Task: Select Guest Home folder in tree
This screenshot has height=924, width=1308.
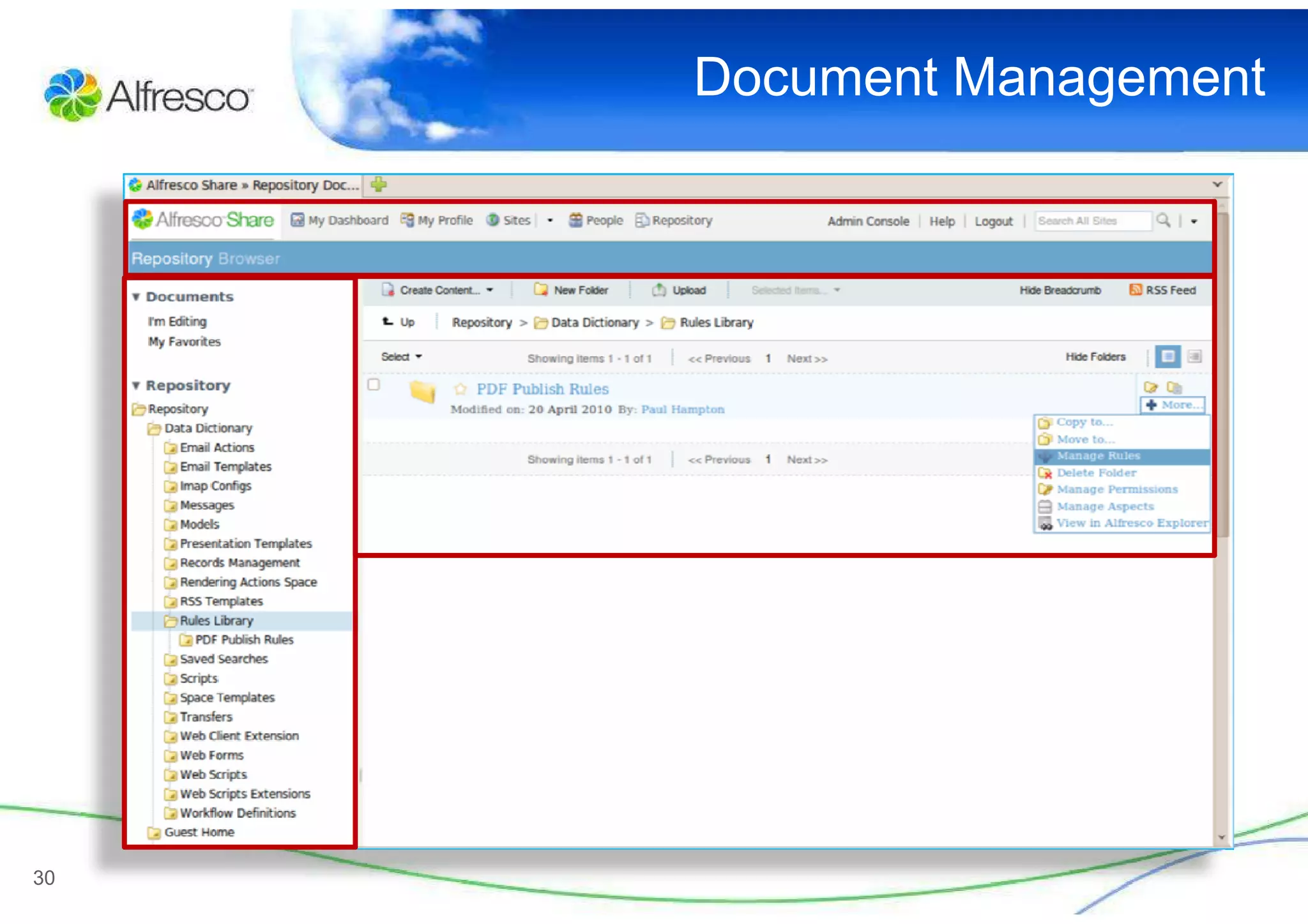Action: [192, 832]
